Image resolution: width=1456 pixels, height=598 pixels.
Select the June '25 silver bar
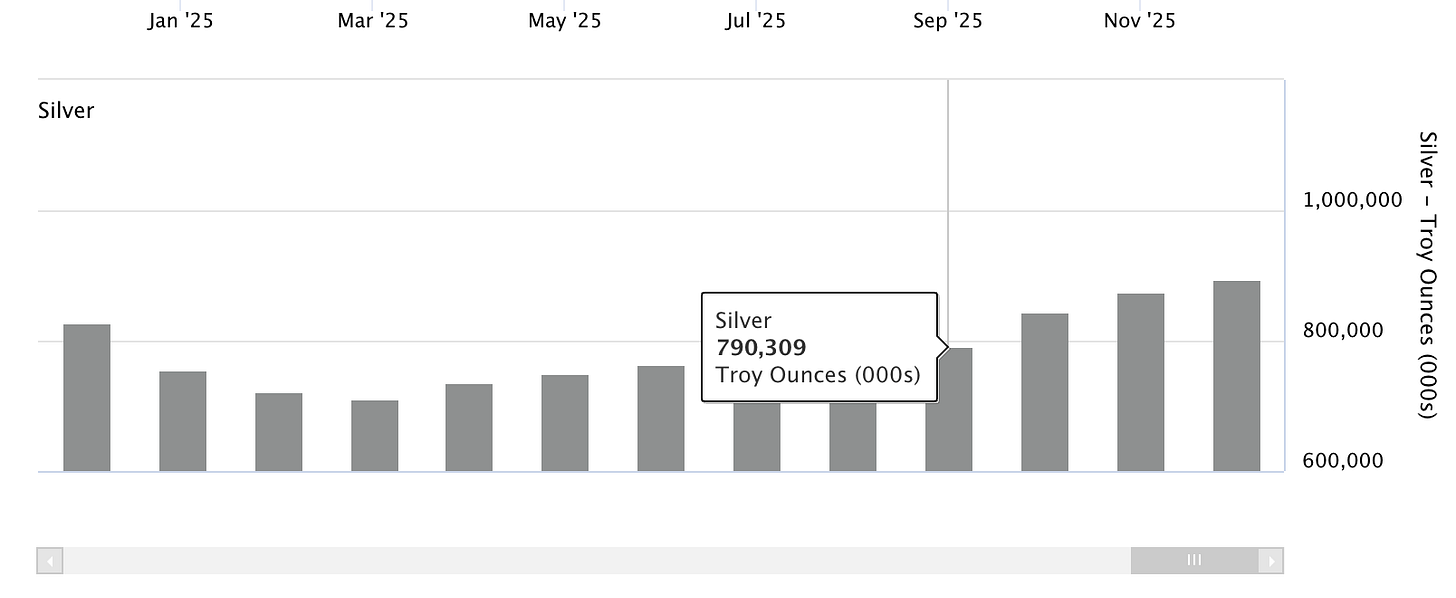pyautogui.click(x=661, y=419)
